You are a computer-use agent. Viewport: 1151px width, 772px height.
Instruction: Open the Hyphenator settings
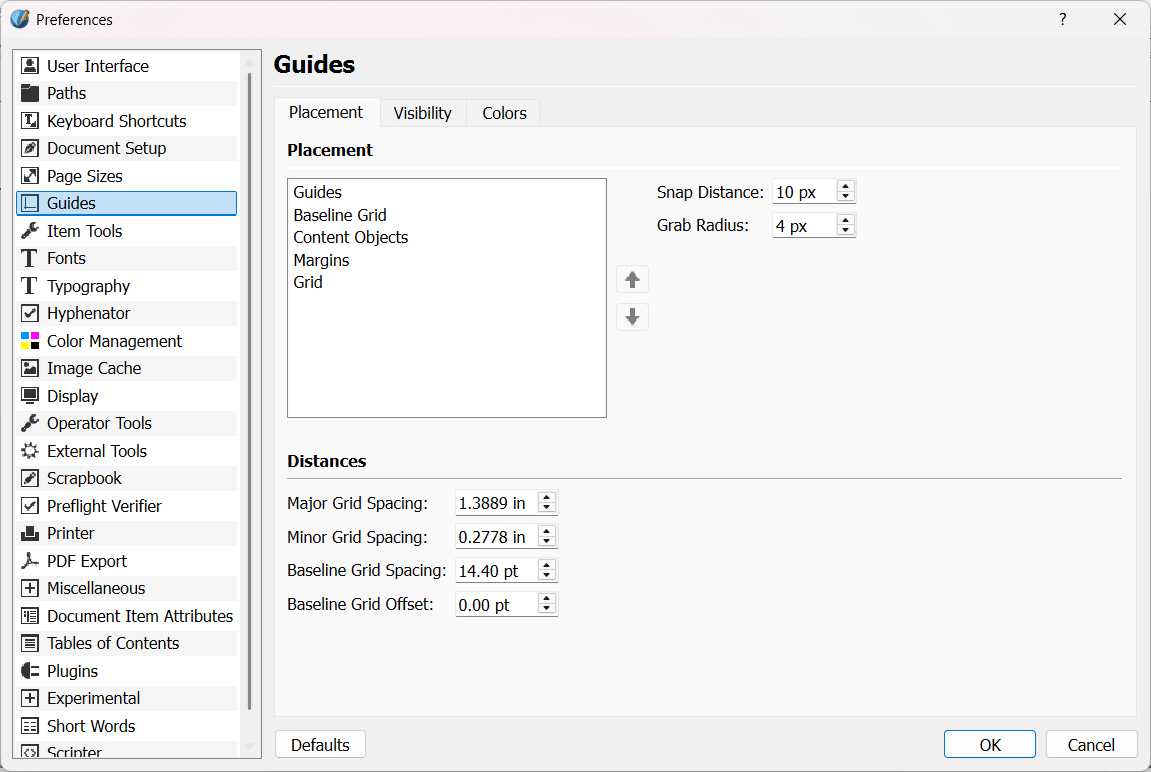pyautogui.click(x=88, y=313)
